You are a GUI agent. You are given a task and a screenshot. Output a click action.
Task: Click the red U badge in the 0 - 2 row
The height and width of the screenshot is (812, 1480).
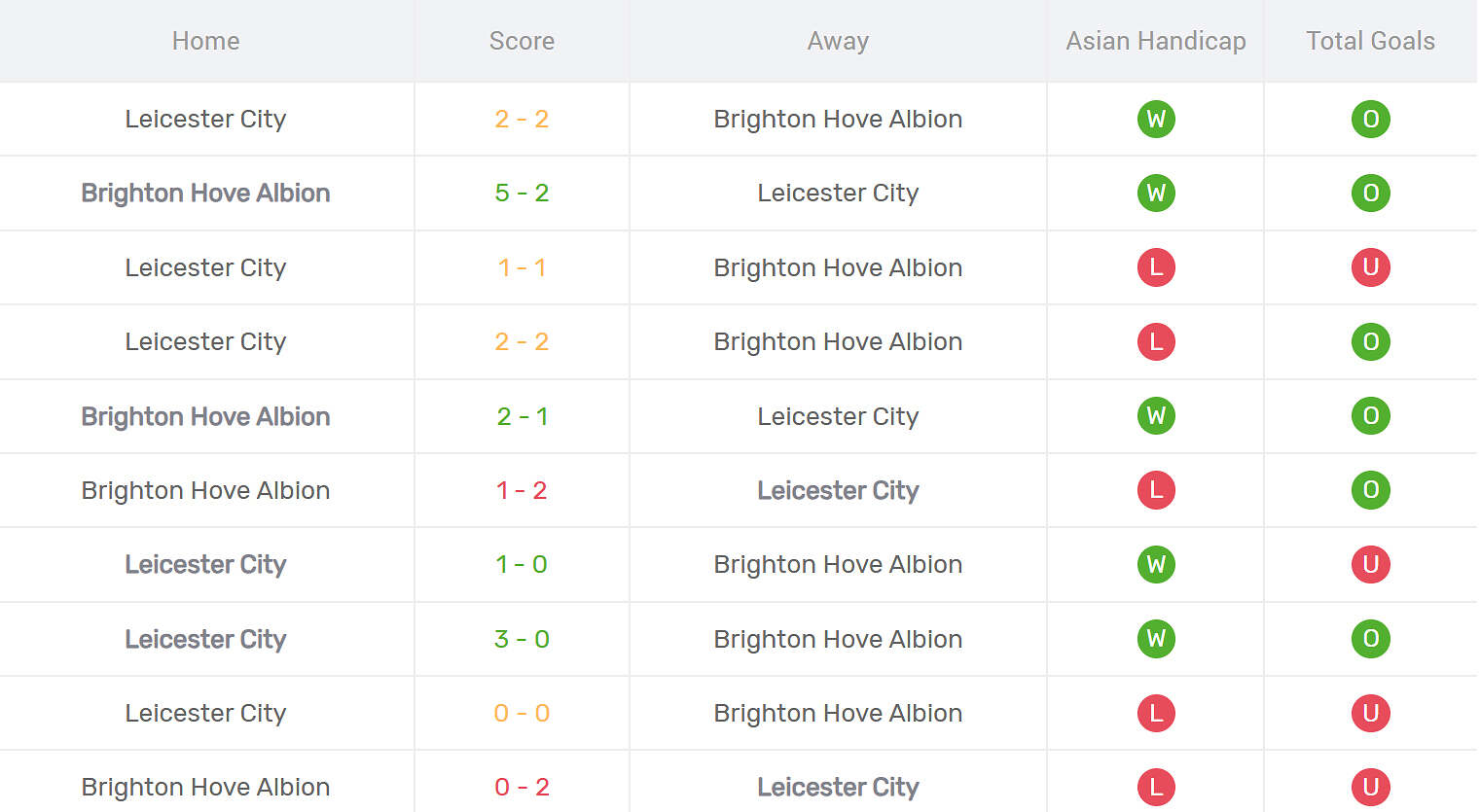1370,787
